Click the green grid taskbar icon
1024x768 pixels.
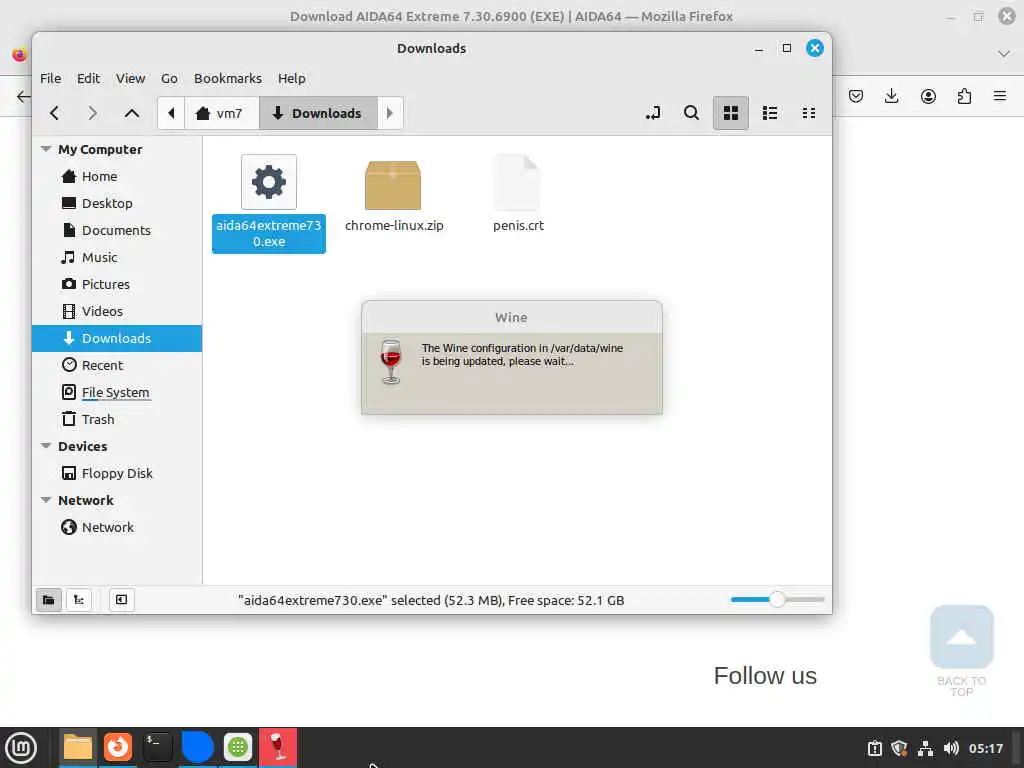(238, 748)
